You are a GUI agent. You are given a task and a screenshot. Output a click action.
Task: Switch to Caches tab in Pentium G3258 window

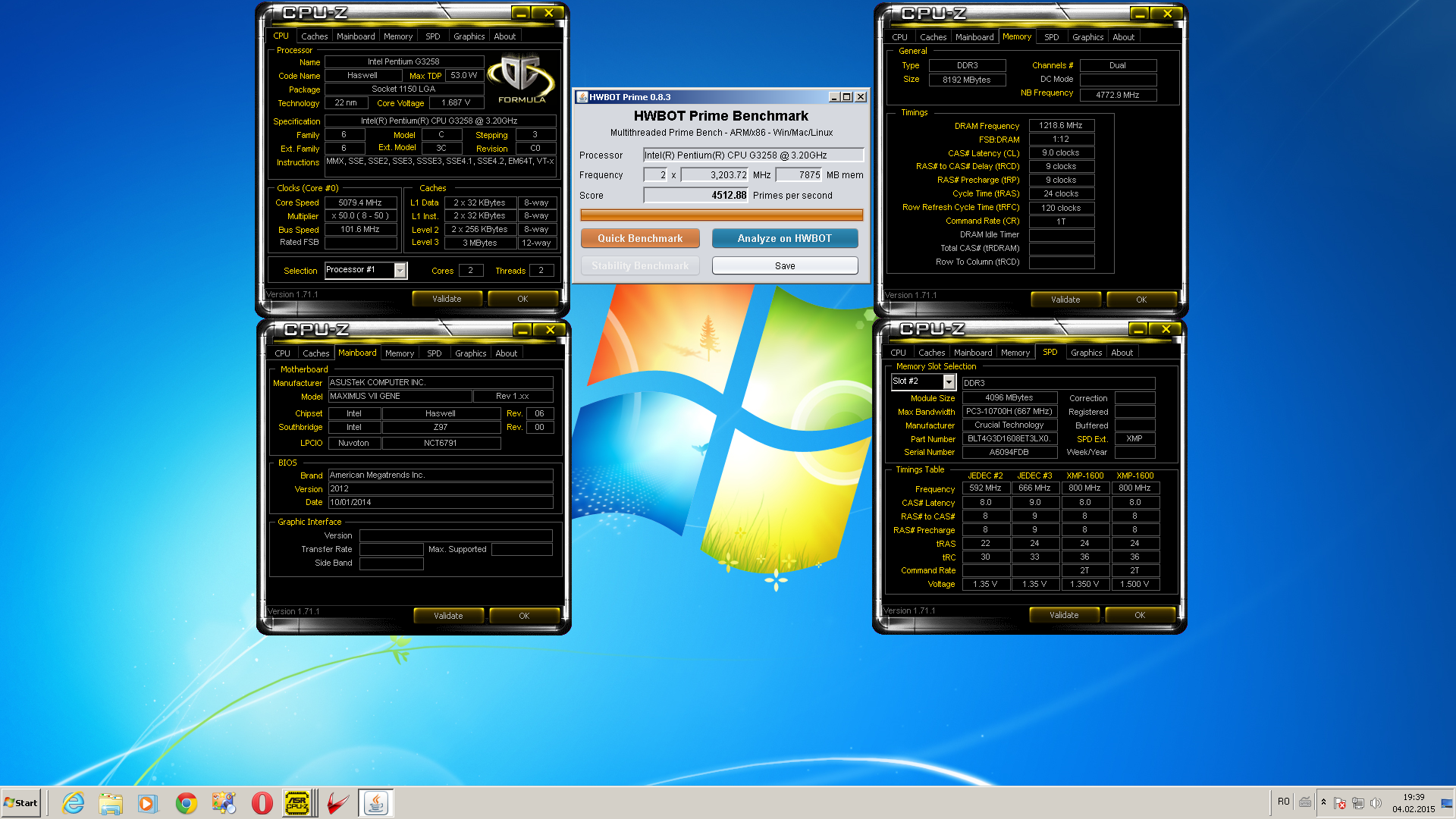click(x=314, y=36)
